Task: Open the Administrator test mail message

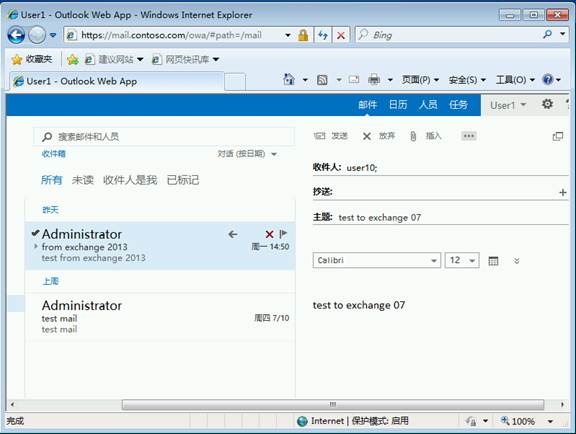Action: pyautogui.click(x=160, y=317)
